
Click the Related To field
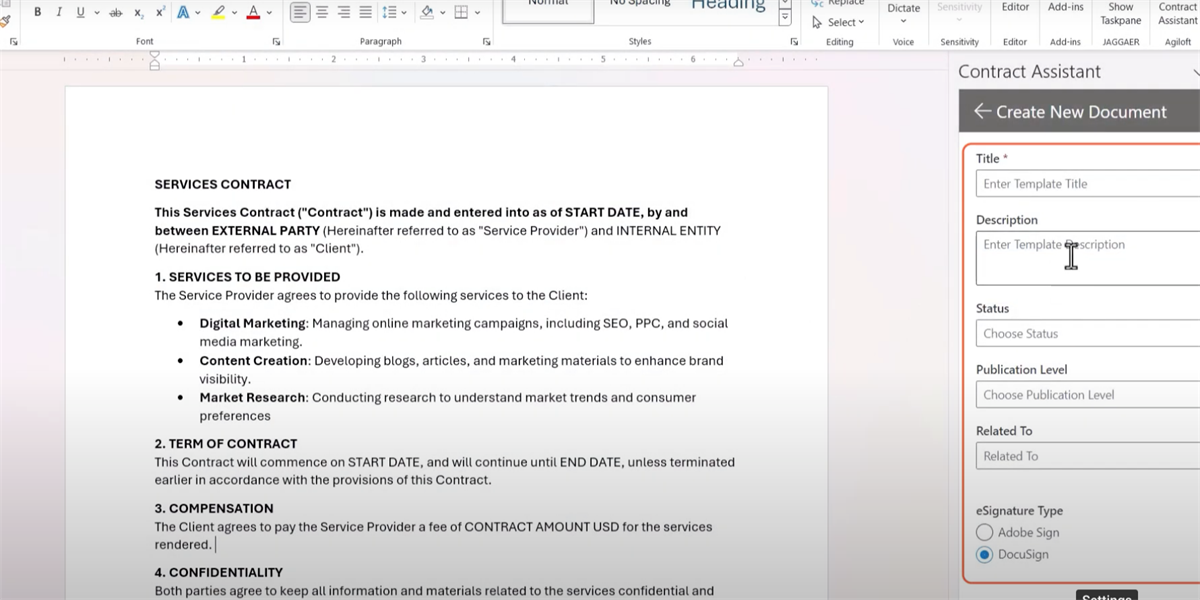coord(1088,456)
